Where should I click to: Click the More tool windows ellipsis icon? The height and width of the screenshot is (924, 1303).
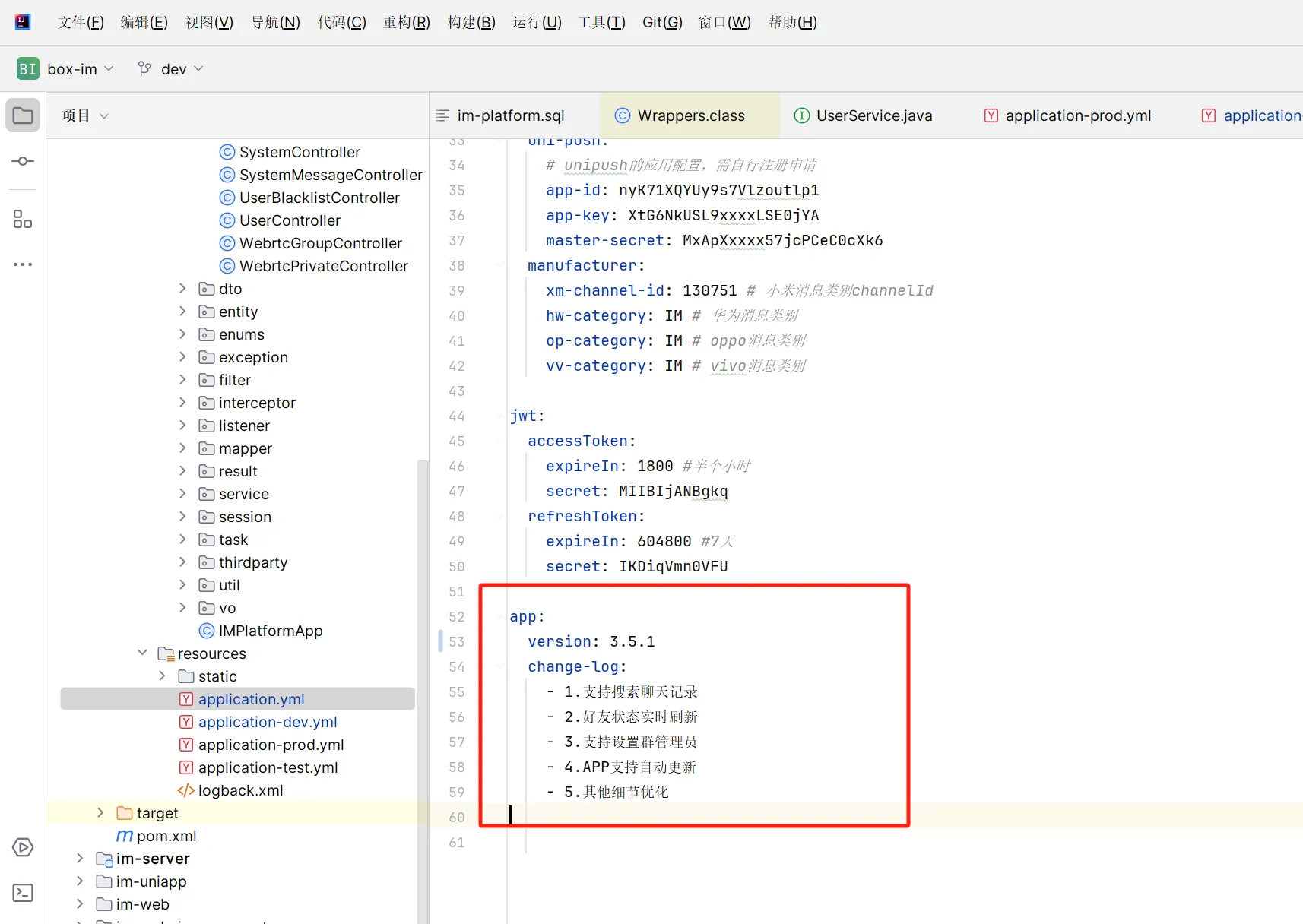[23, 264]
